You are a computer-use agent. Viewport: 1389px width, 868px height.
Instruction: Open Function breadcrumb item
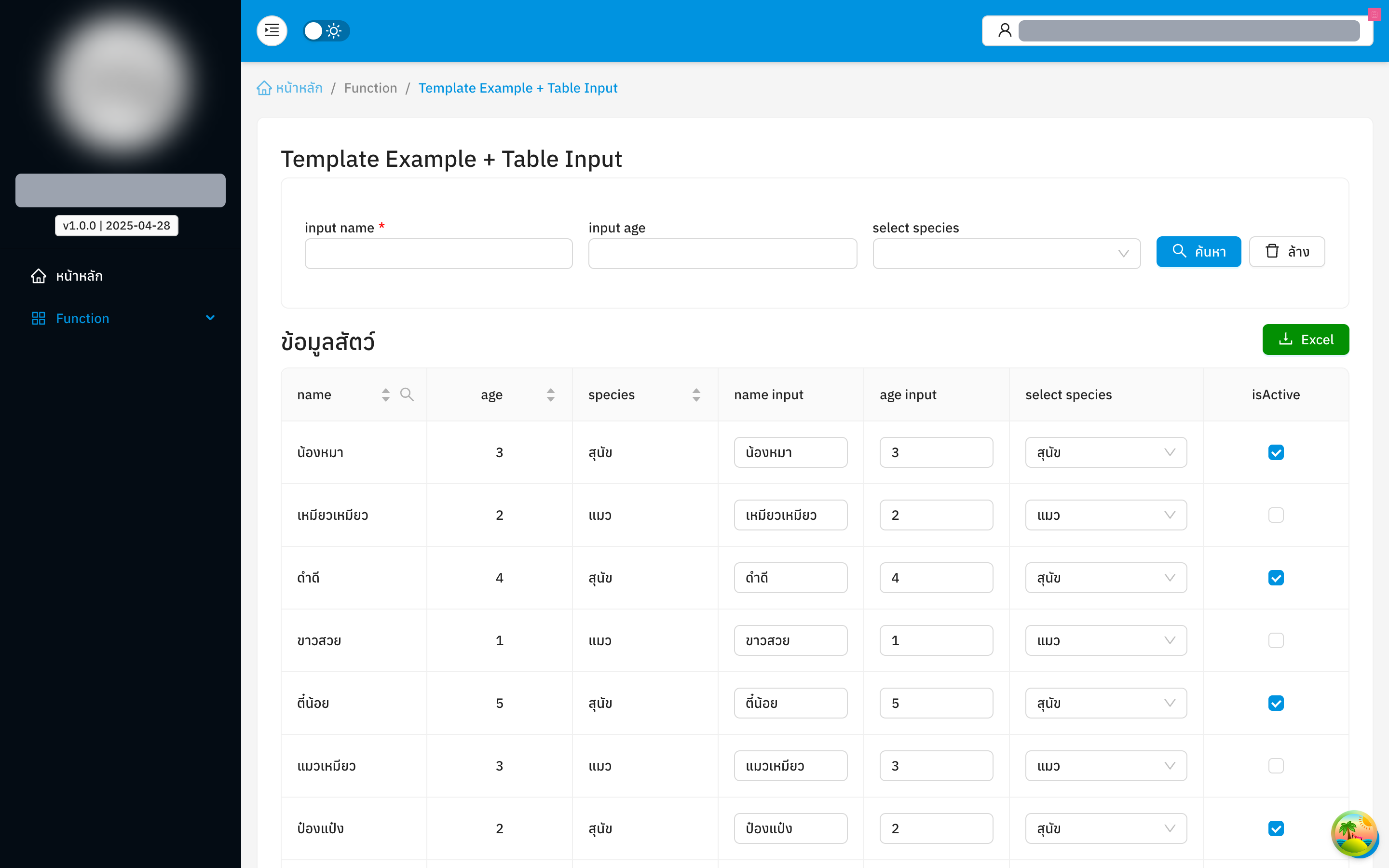[370, 88]
